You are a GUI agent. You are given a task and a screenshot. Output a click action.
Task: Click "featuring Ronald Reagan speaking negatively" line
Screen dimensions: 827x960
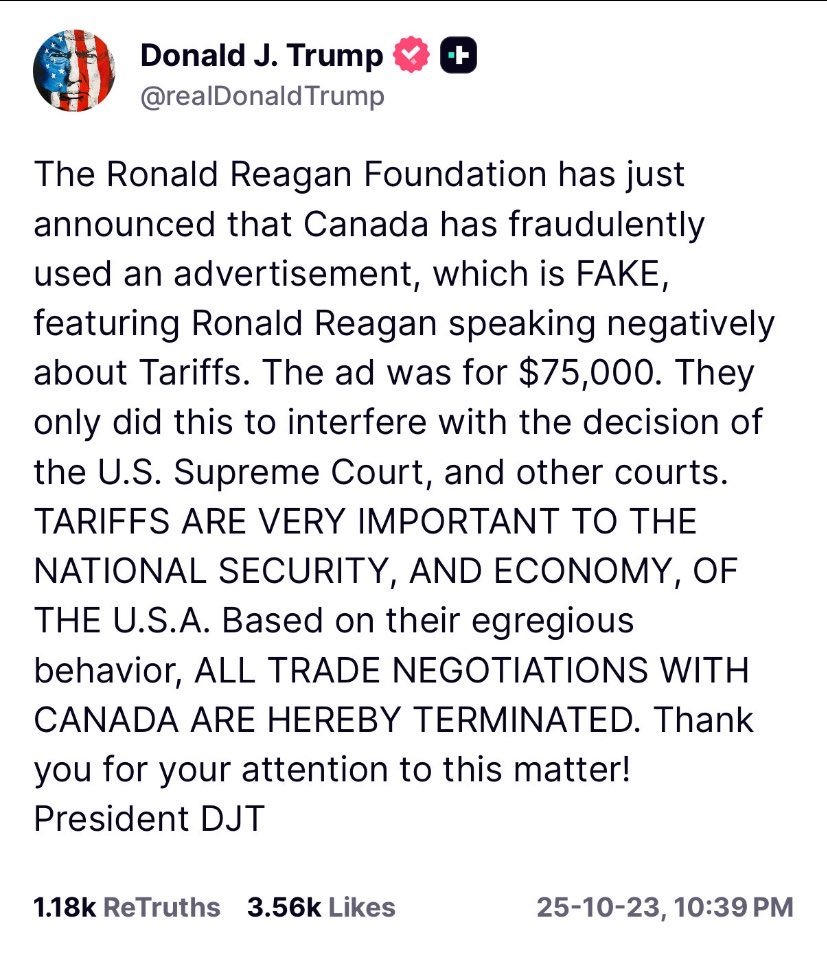click(x=404, y=322)
